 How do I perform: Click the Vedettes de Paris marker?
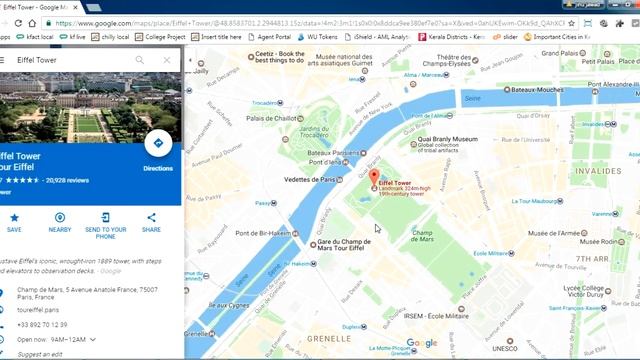(x=340, y=180)
